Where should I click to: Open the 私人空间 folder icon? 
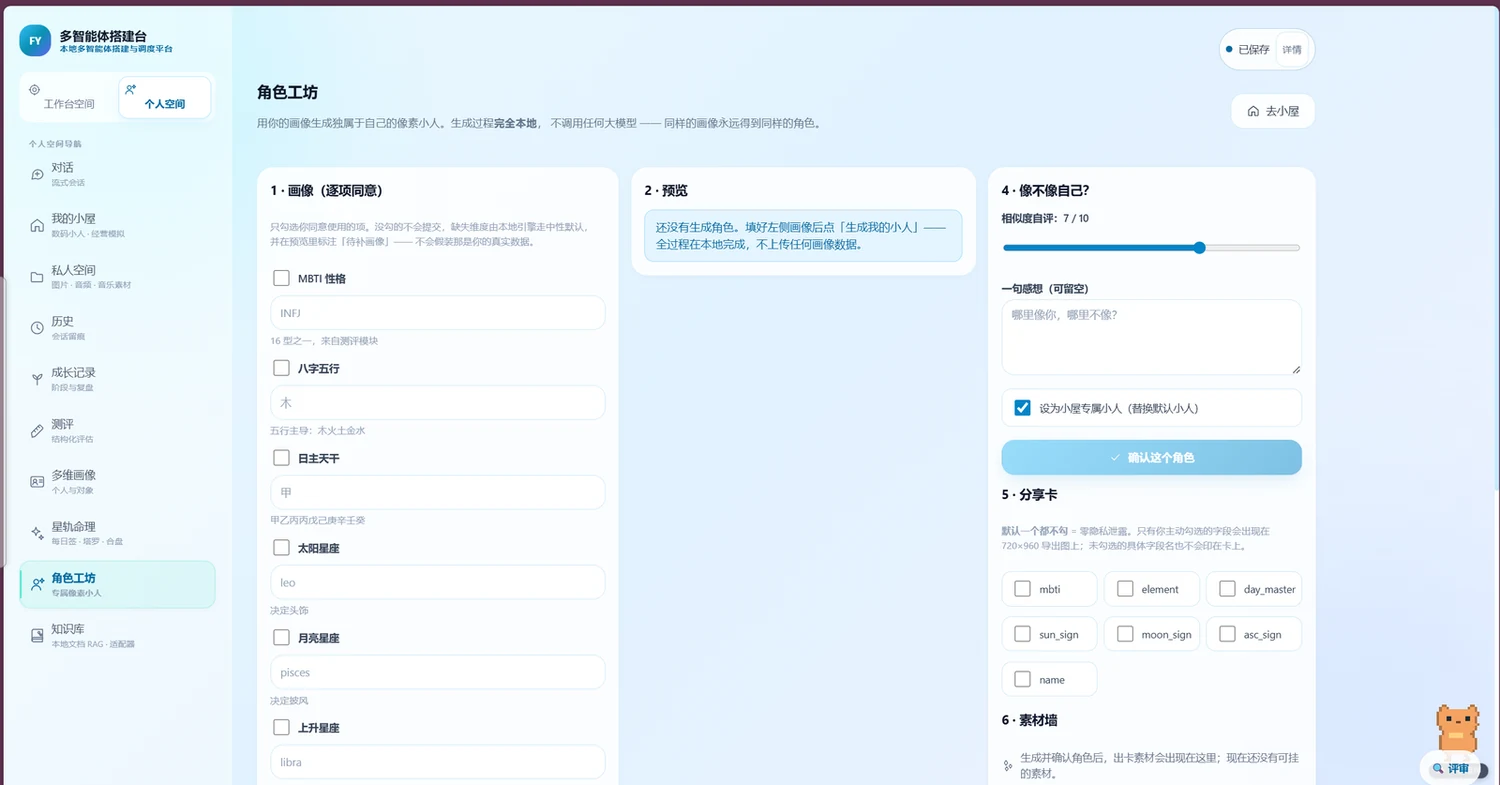(37, 276)
